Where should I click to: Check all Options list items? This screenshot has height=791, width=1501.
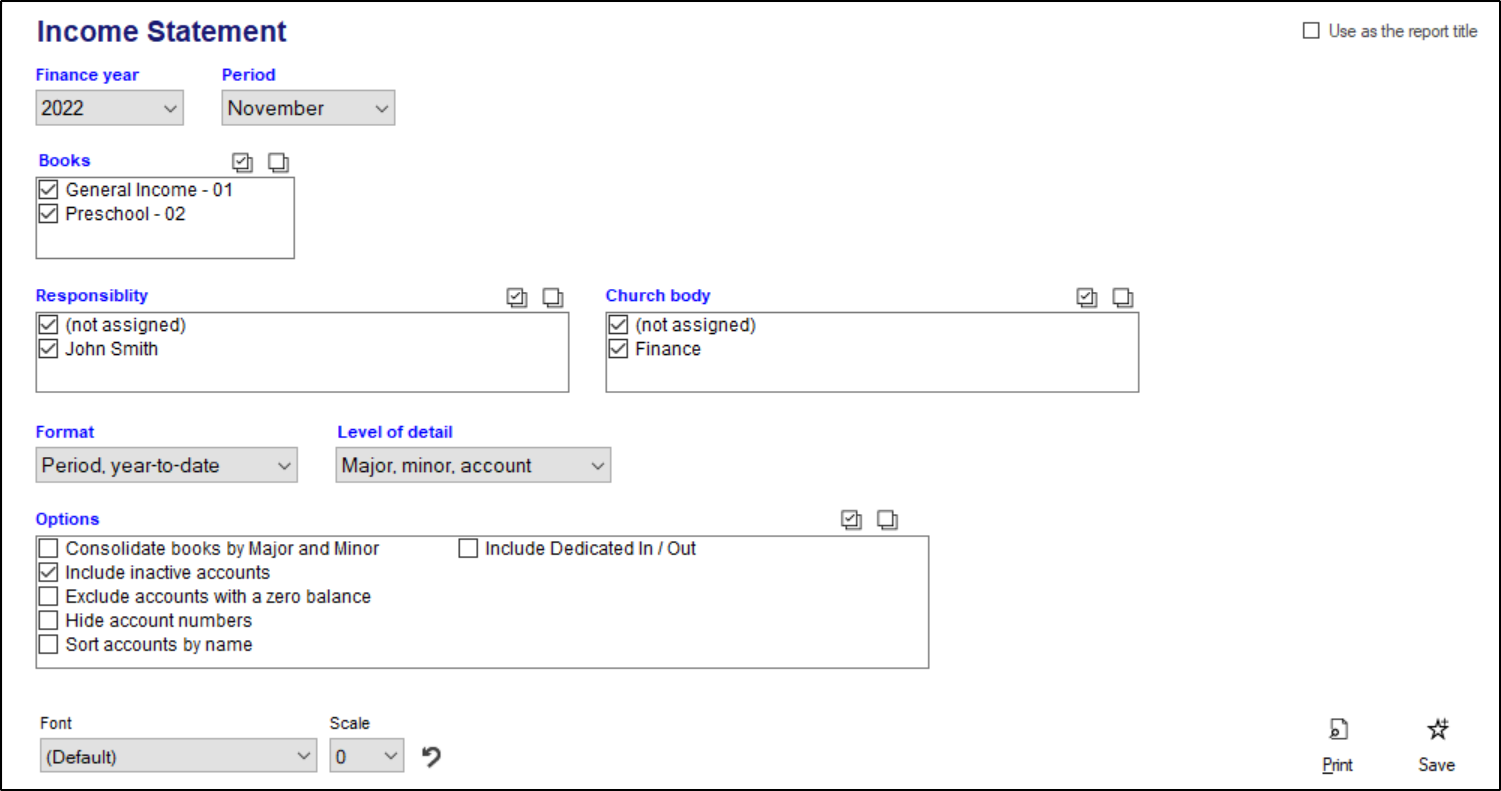click(852, 520)
